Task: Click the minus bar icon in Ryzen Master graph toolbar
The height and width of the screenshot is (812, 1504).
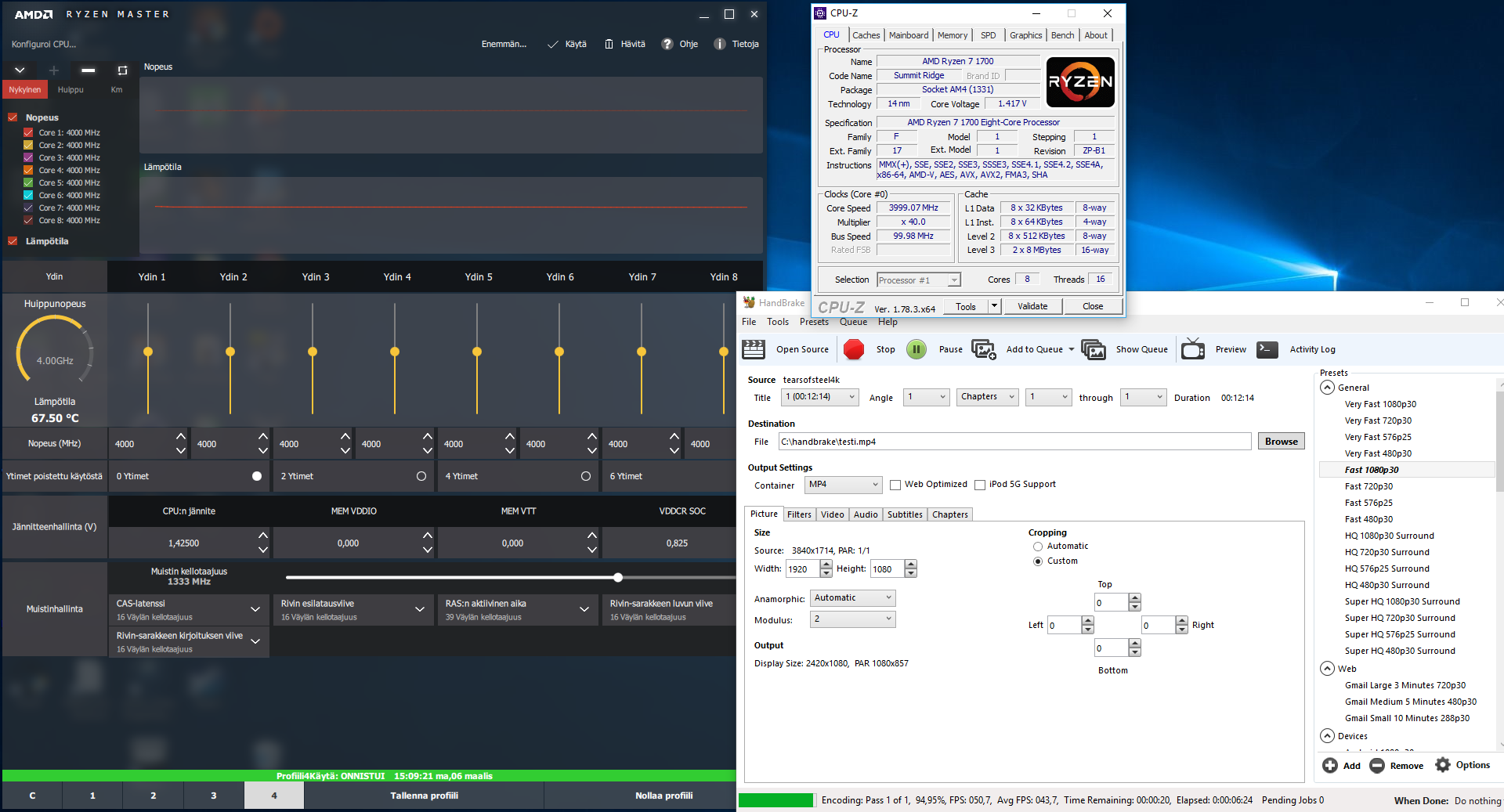Action: click(89, 70)
